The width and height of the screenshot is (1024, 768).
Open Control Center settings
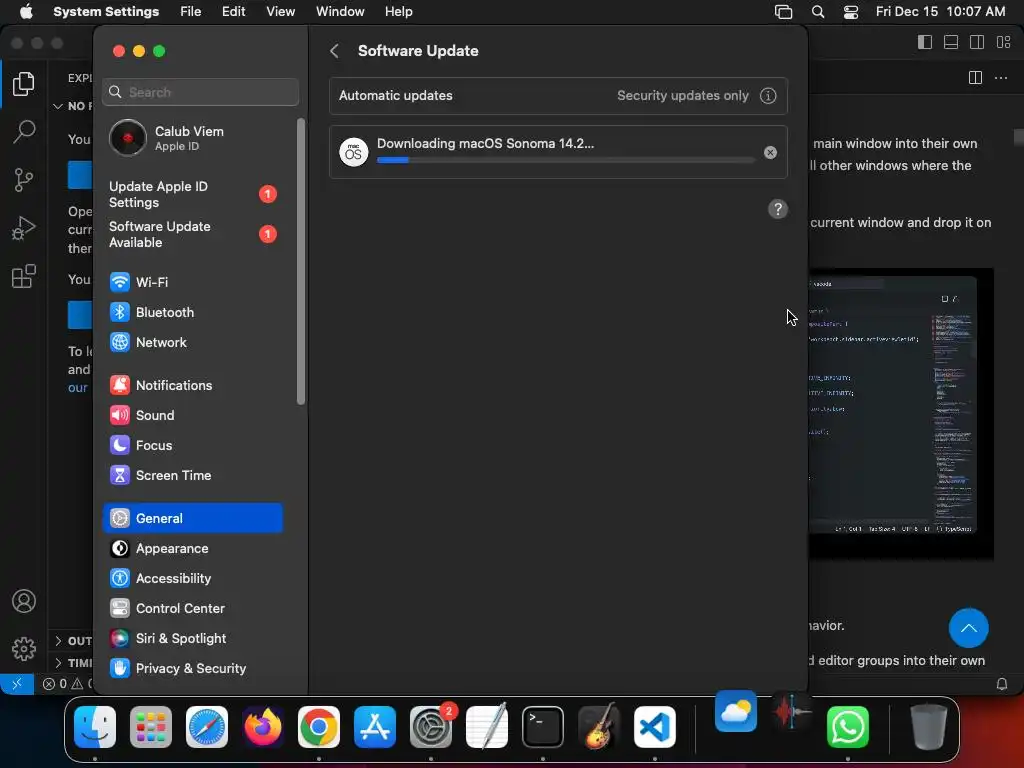click(193, 609)
